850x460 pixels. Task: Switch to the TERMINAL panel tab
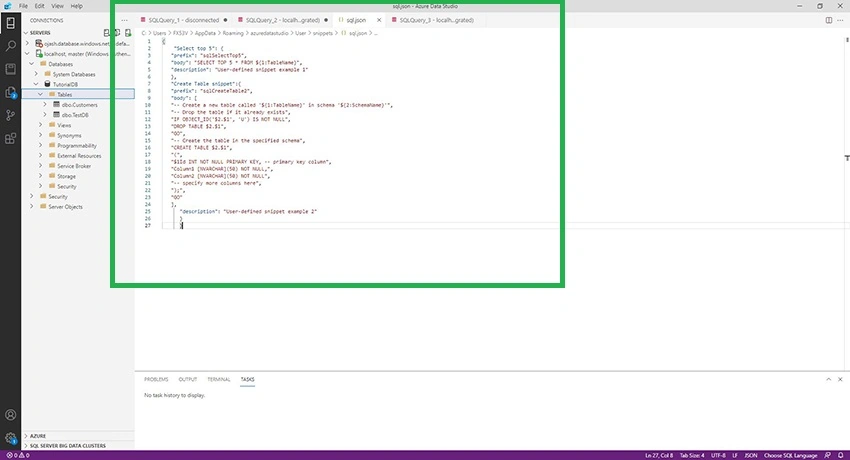click(x=218, y=379)
